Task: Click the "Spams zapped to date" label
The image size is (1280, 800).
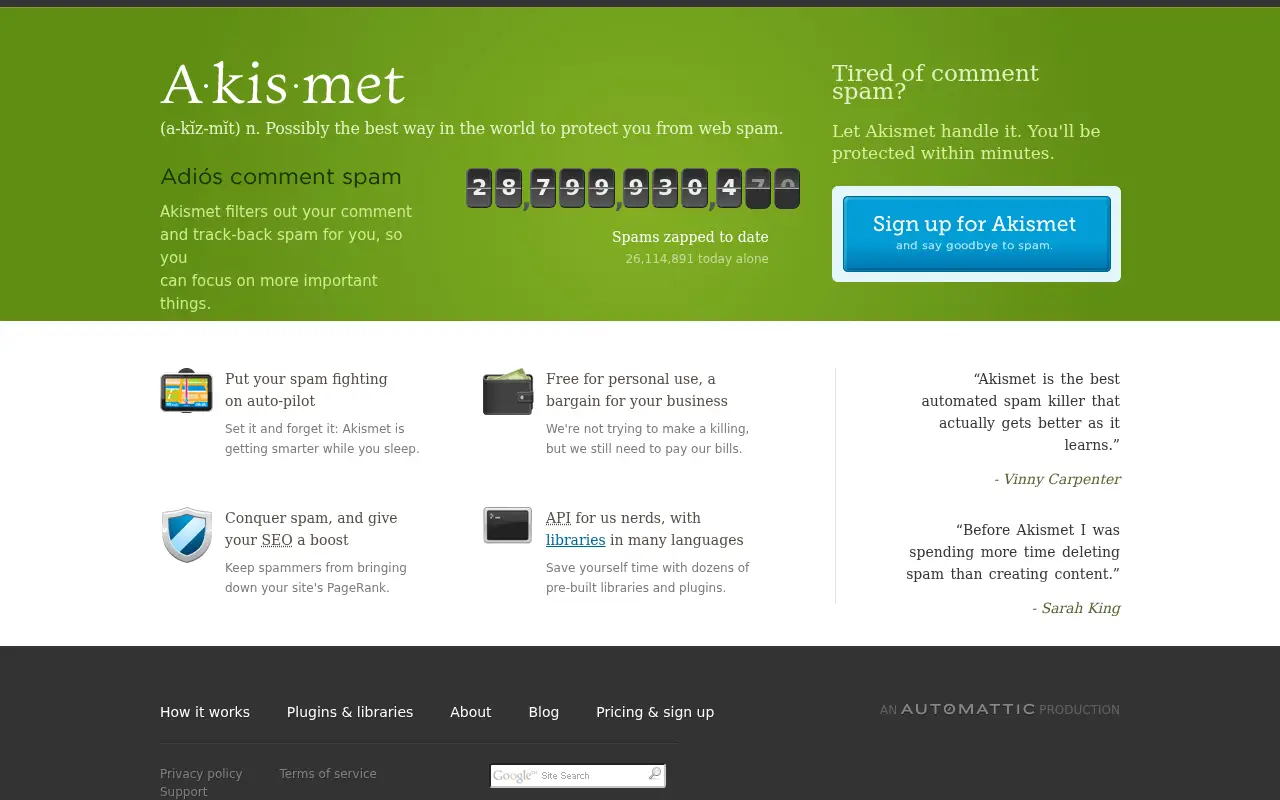Action: click(x=690, y=237)
